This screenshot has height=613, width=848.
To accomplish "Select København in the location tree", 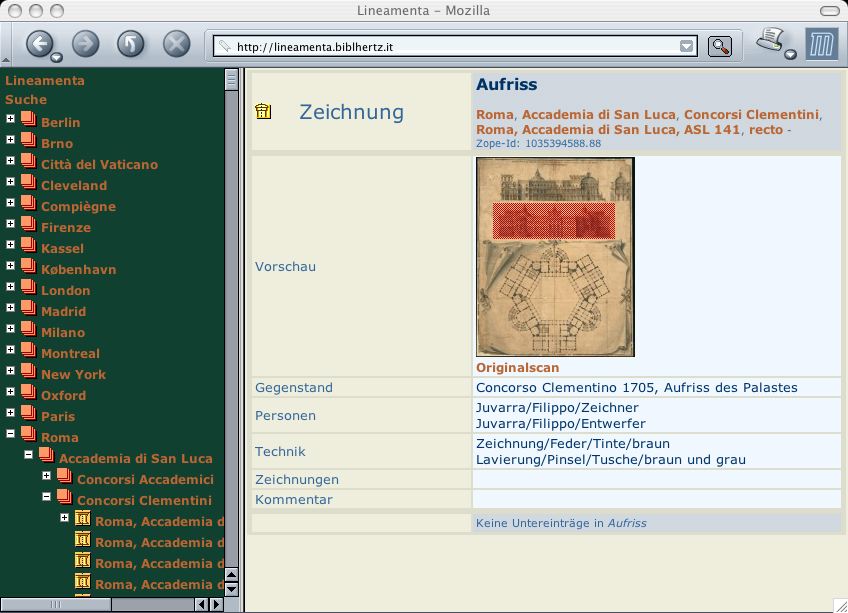I will tap(78, 269).
